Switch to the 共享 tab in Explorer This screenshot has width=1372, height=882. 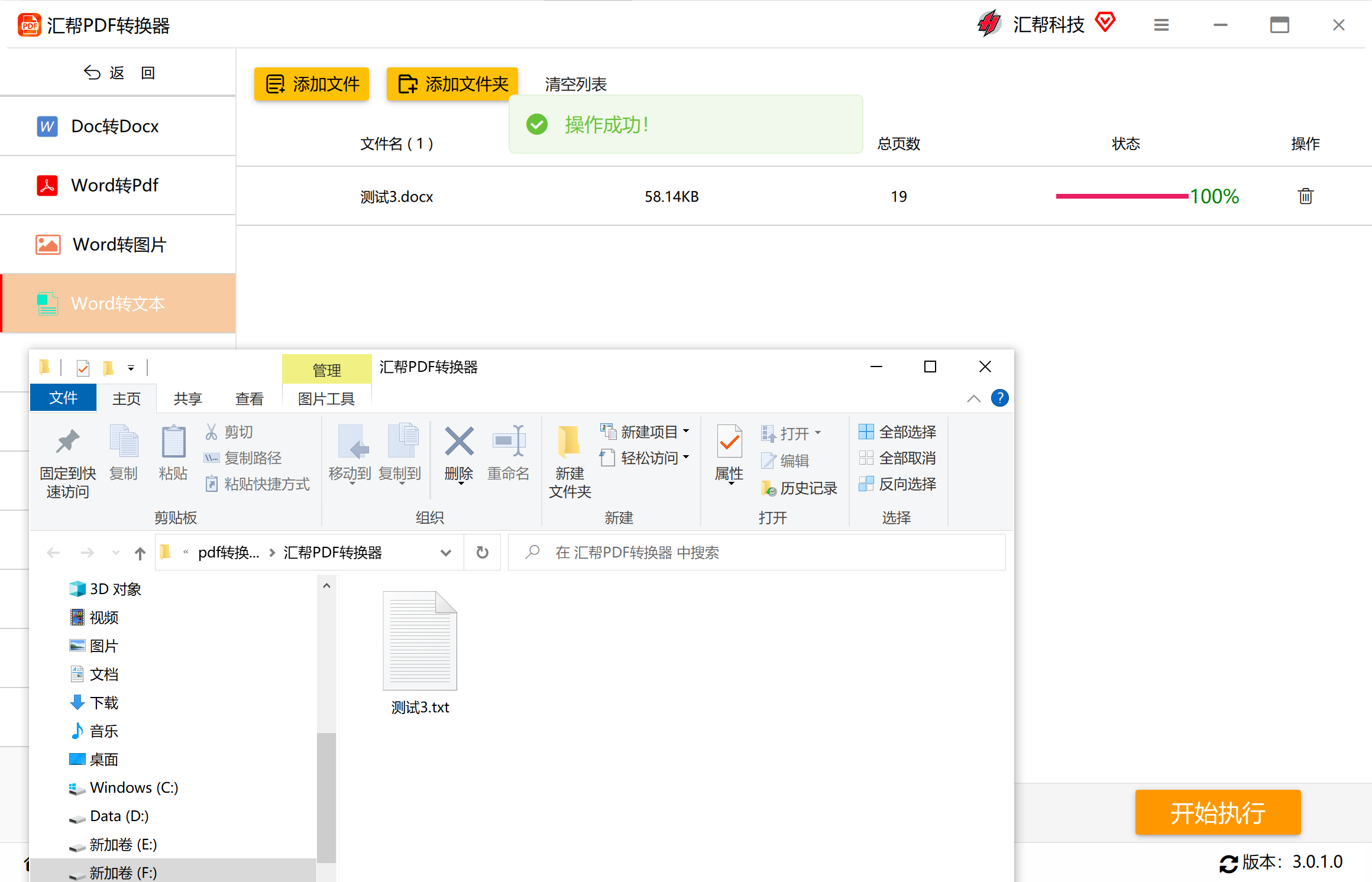tap(188, 399)
